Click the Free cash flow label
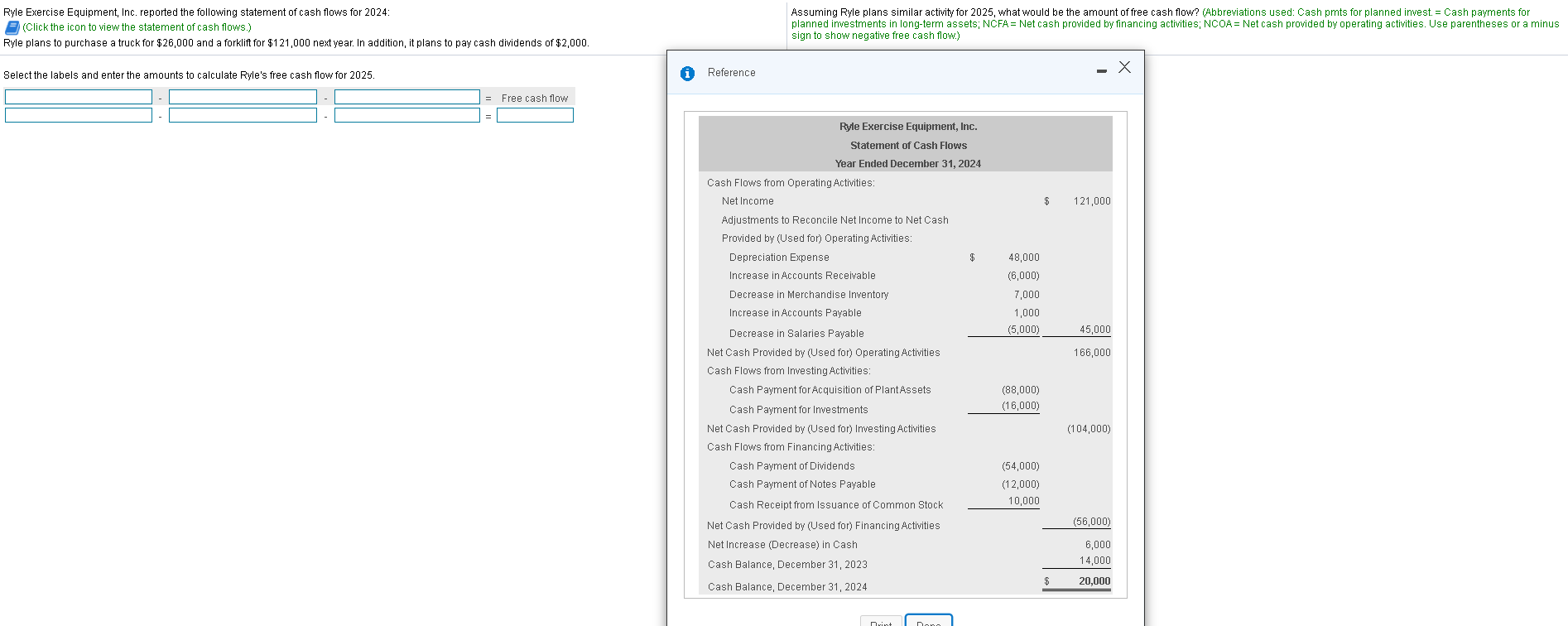This screenshot has height=626, width=1568. [535, 99]
